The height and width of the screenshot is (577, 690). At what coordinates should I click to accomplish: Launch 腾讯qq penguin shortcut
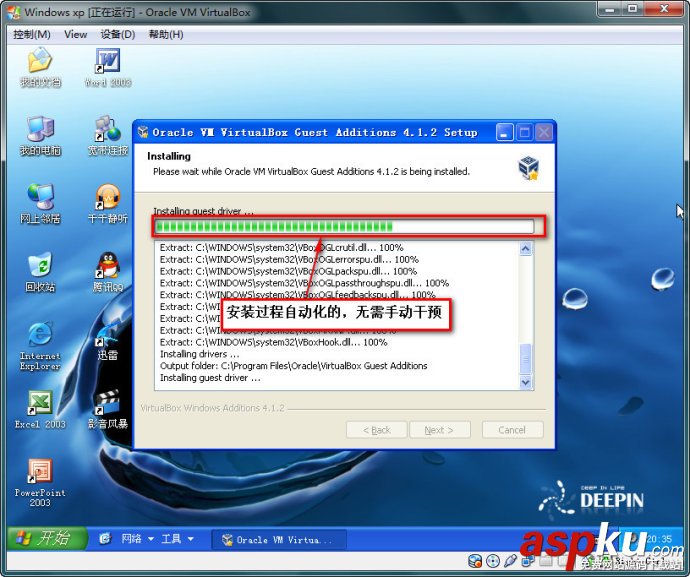click(x=108, y=272)
